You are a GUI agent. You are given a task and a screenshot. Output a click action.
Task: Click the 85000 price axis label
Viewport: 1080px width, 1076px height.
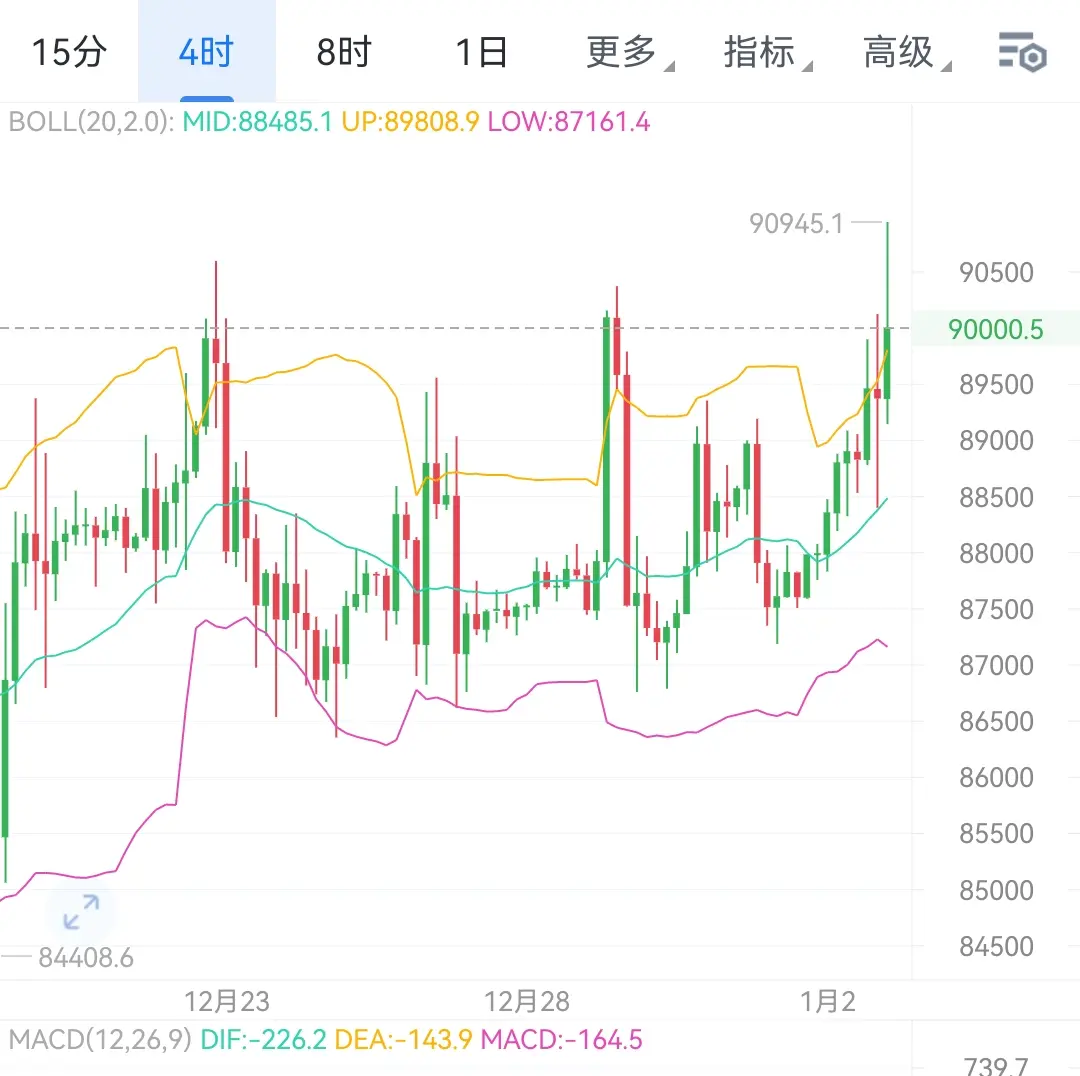[x=996, y=890]
